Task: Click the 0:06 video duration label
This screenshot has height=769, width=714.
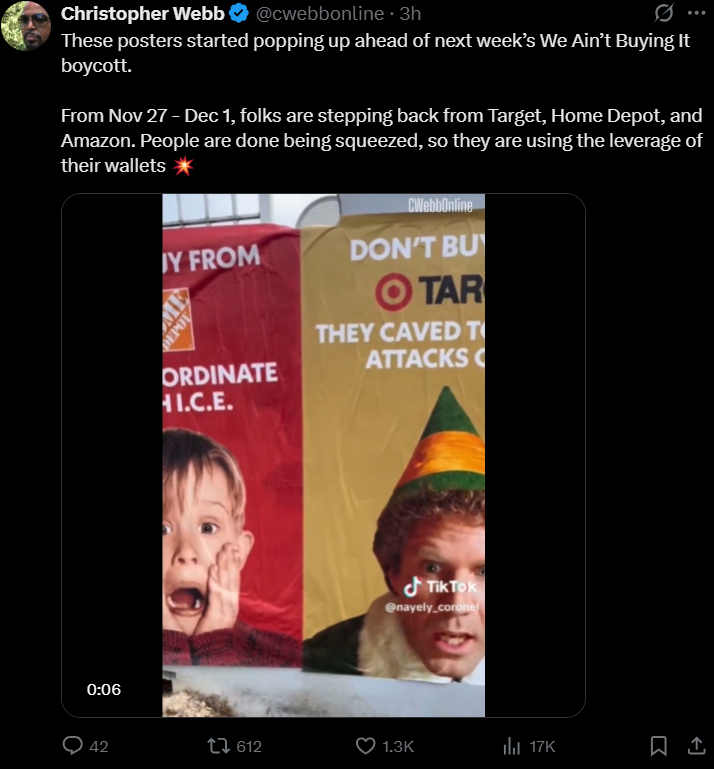Action: tap(103, 690)
